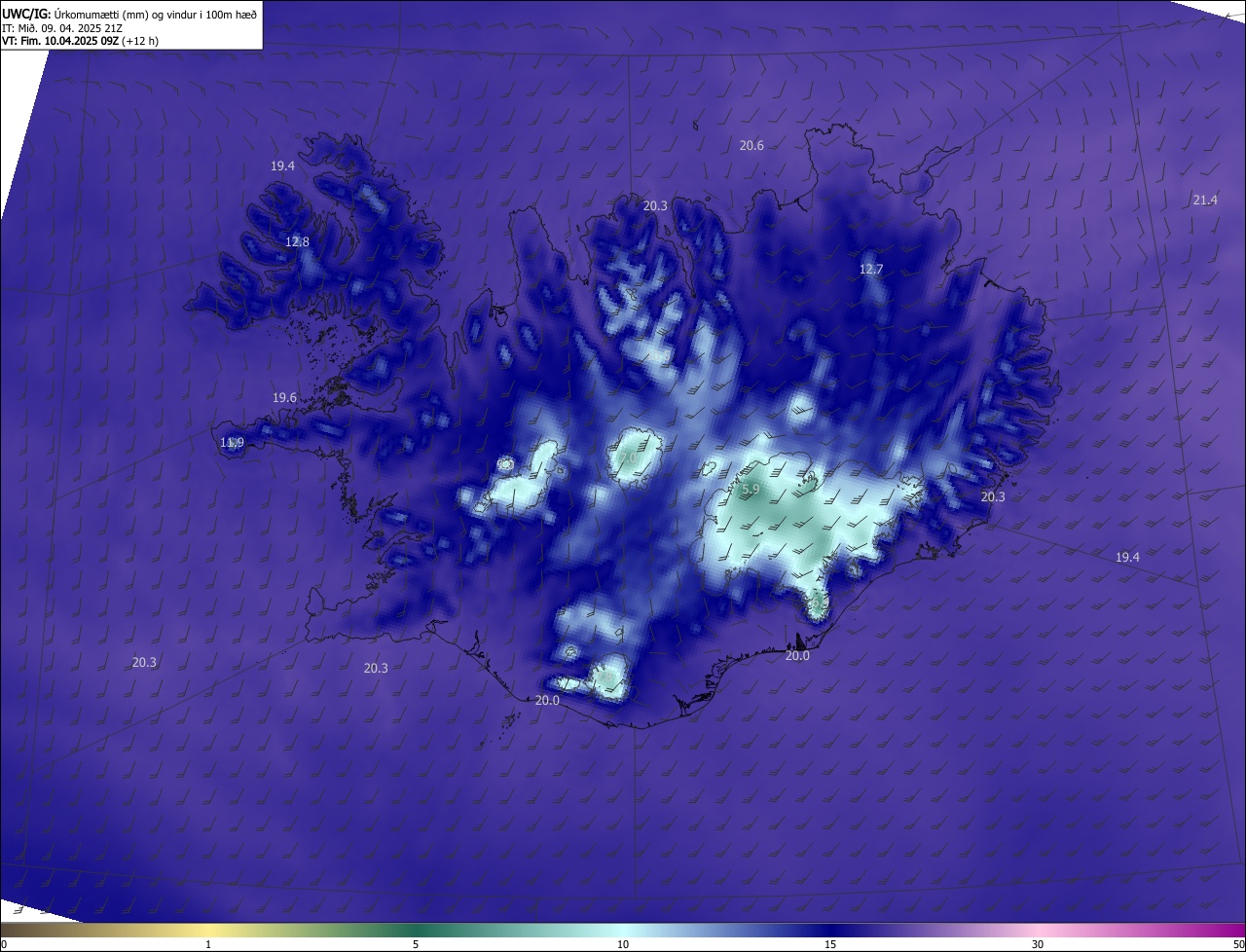Click the 20.6 value label on the map

click(751, 146)
